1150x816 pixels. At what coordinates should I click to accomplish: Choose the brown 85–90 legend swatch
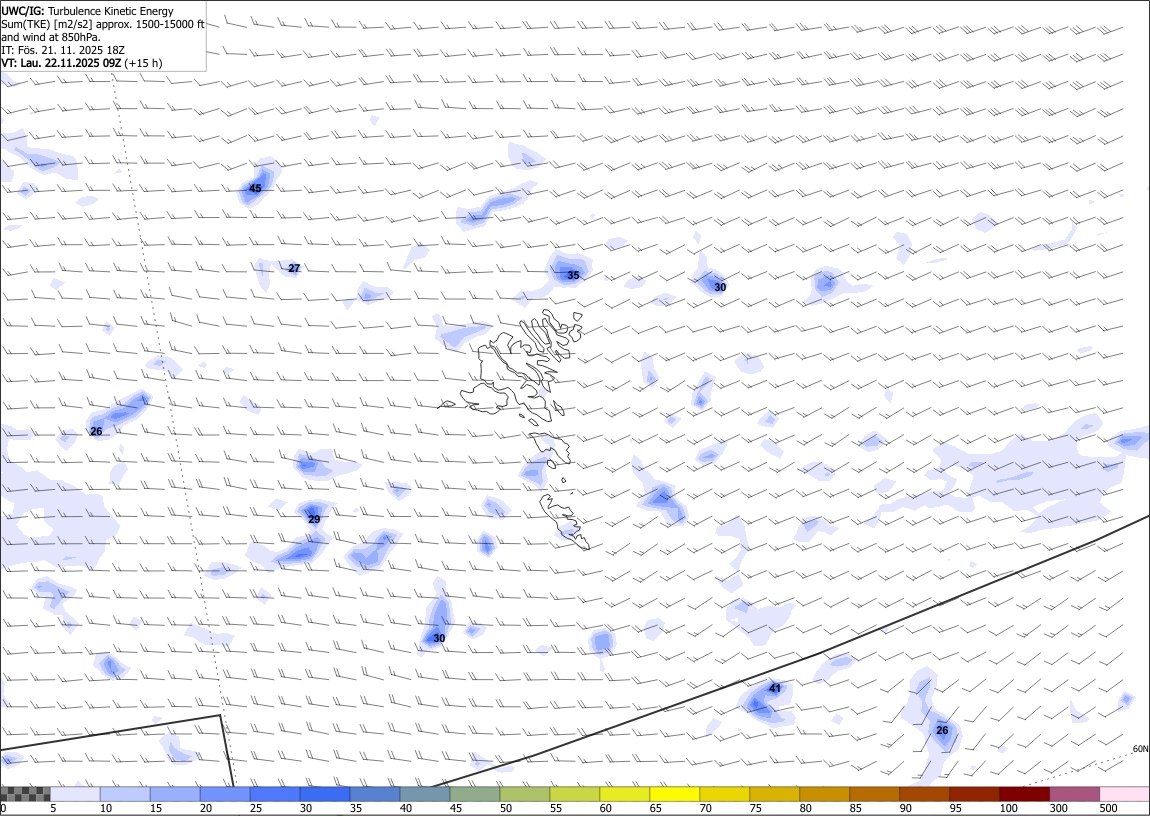874,794
